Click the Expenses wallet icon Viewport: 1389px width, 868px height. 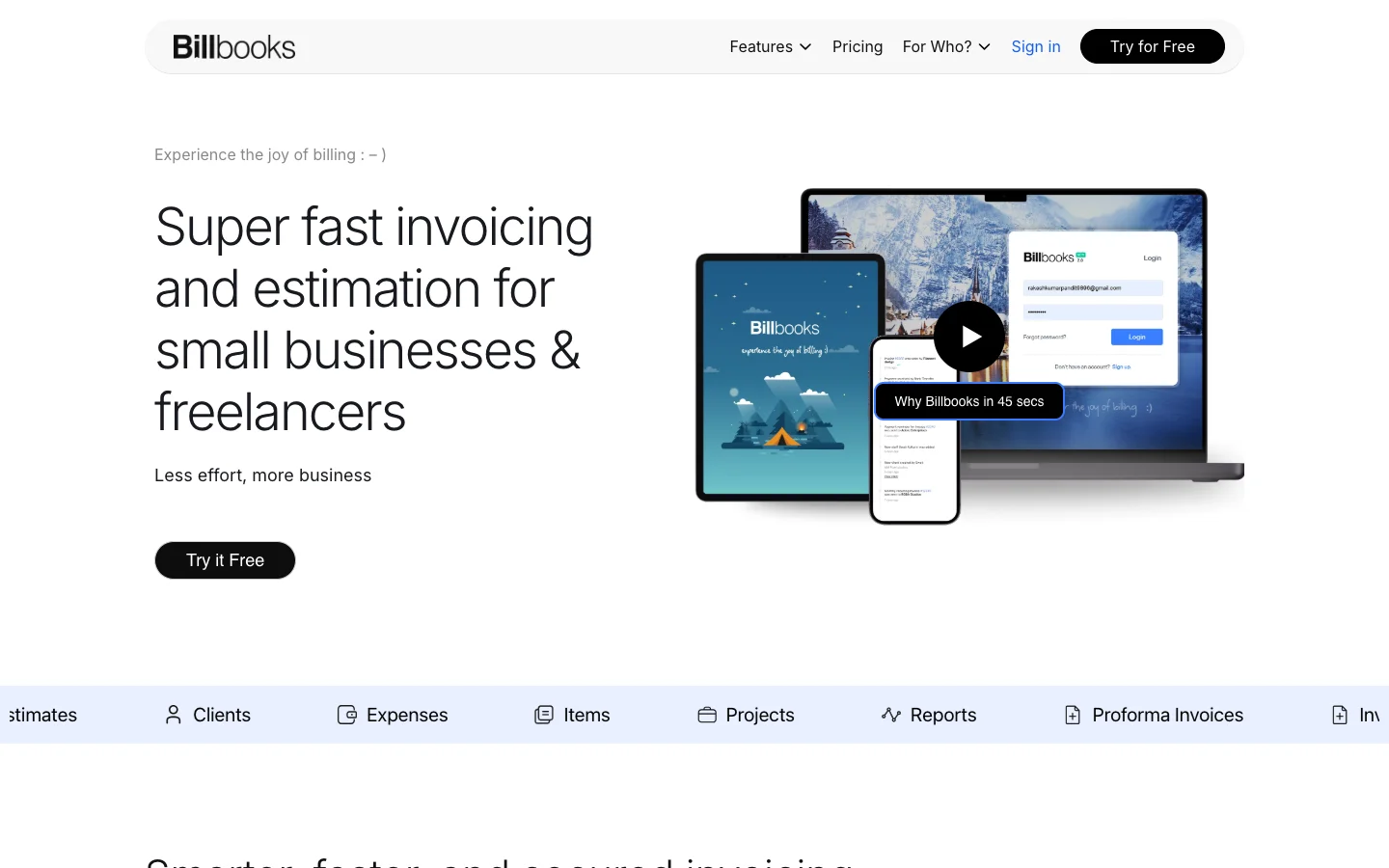pyautogui.click(x=347, y=715)
